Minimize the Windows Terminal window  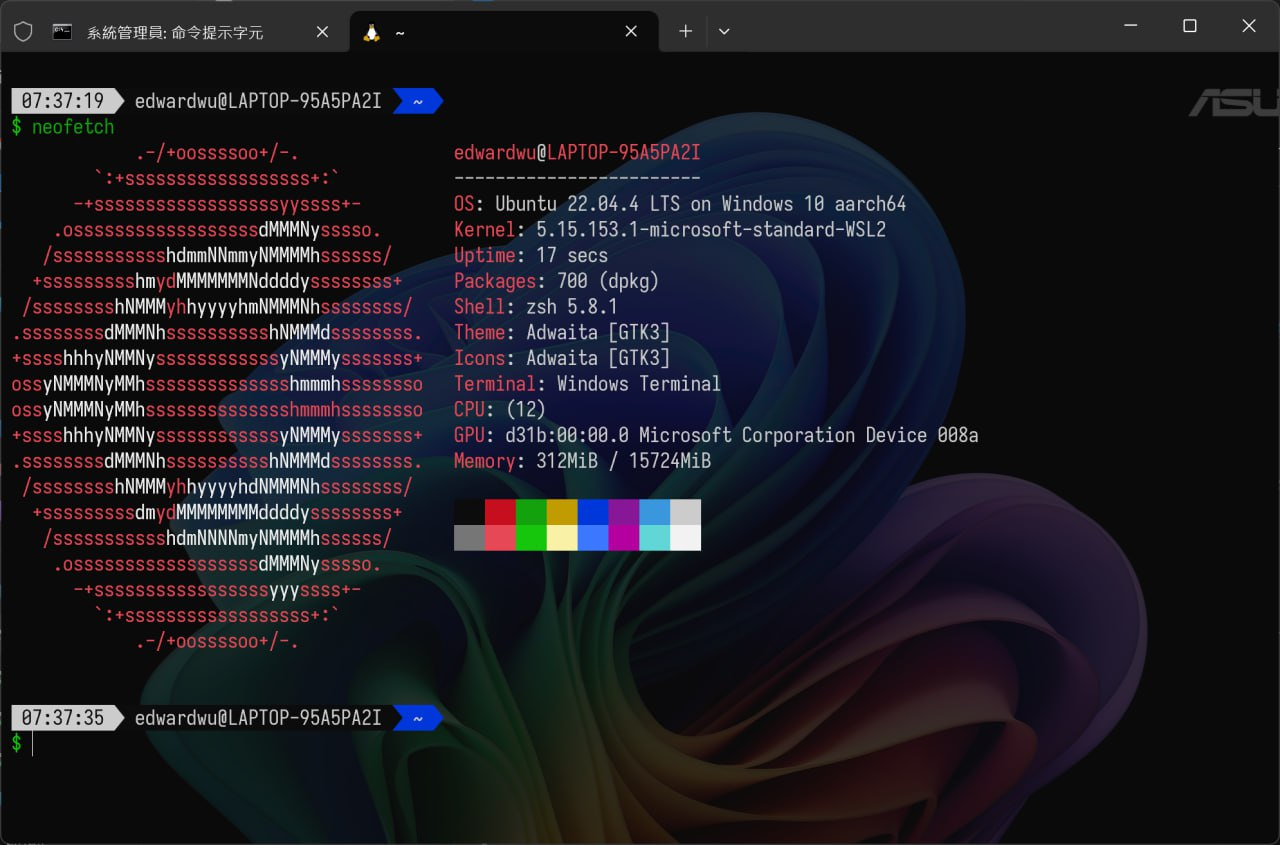pyautogui.click(x=1131, y=27)
